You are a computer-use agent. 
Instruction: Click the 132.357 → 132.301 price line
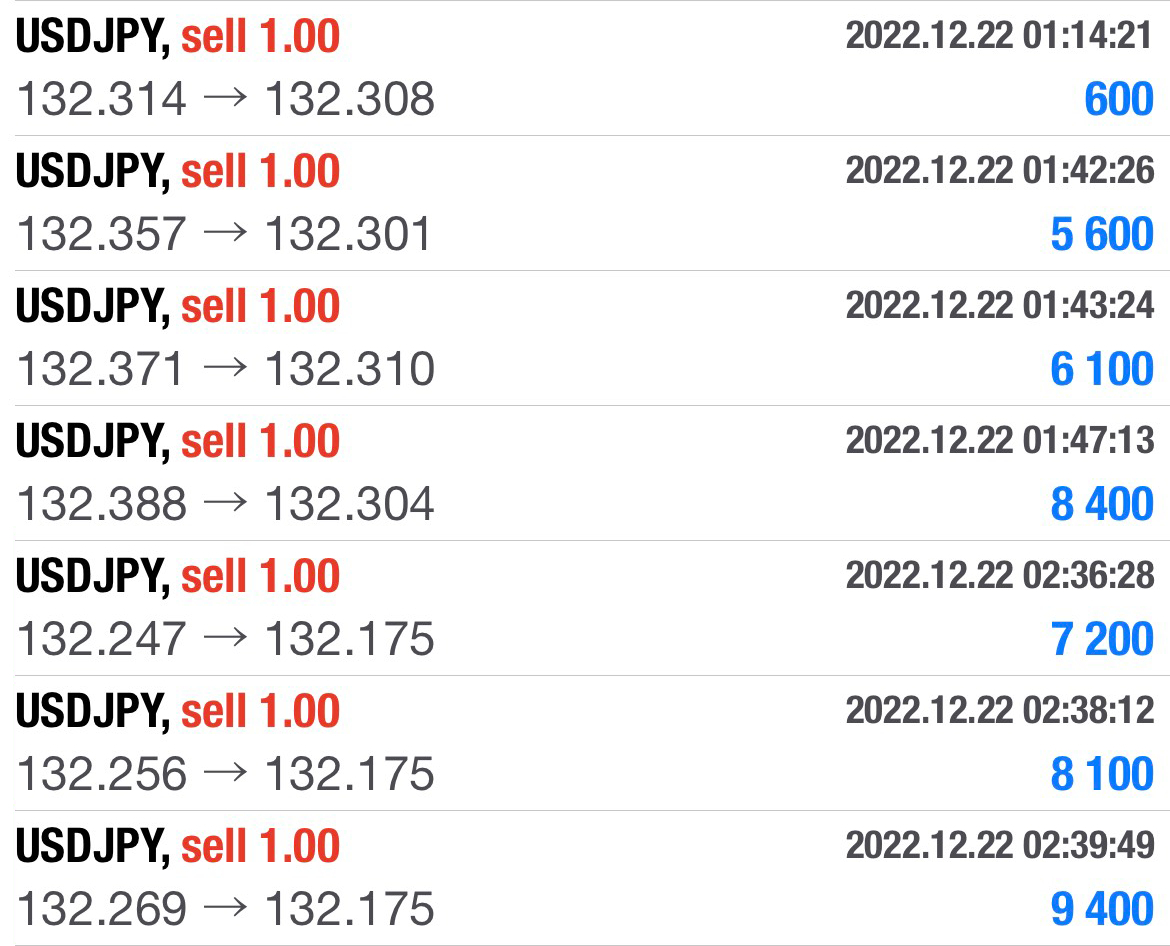[225, 234]
